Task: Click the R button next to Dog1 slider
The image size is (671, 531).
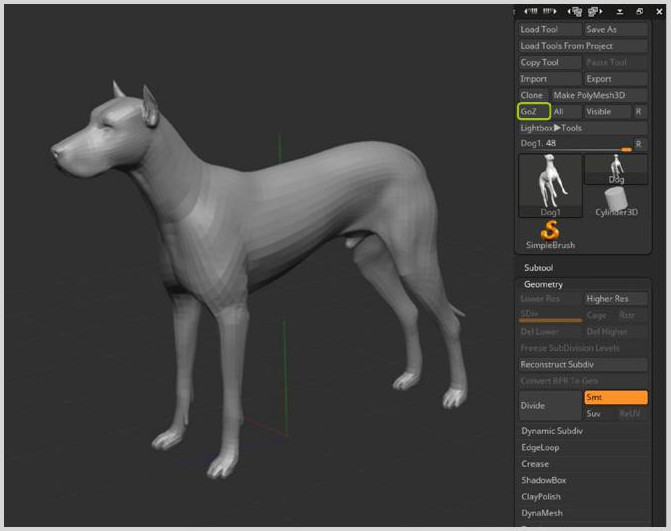Action: [x=639, y=144]
